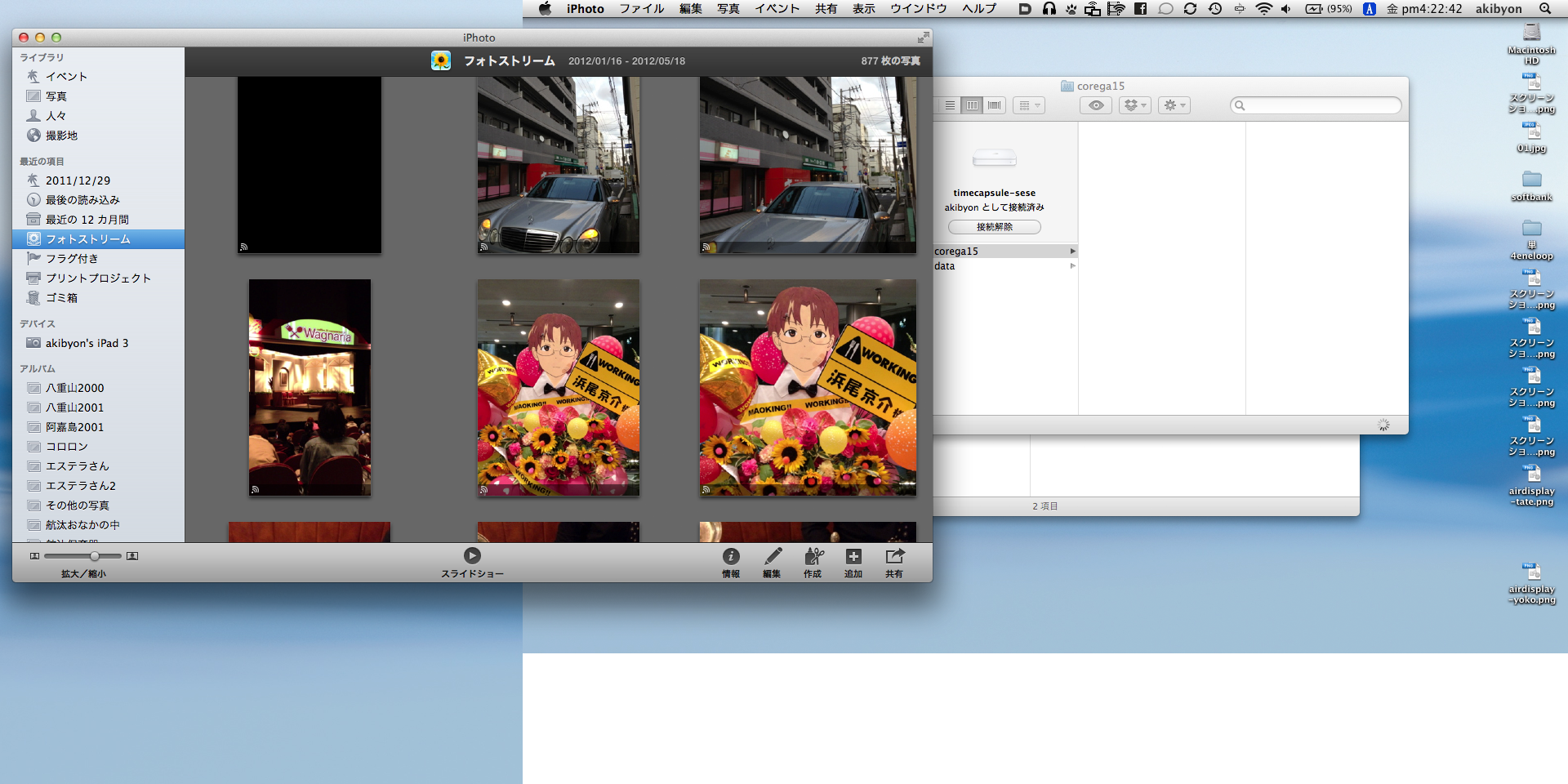This screenshot has width=1568, height=784.
Task: Select airdisplay-yoko.png on desktop
Action: 1531,583
